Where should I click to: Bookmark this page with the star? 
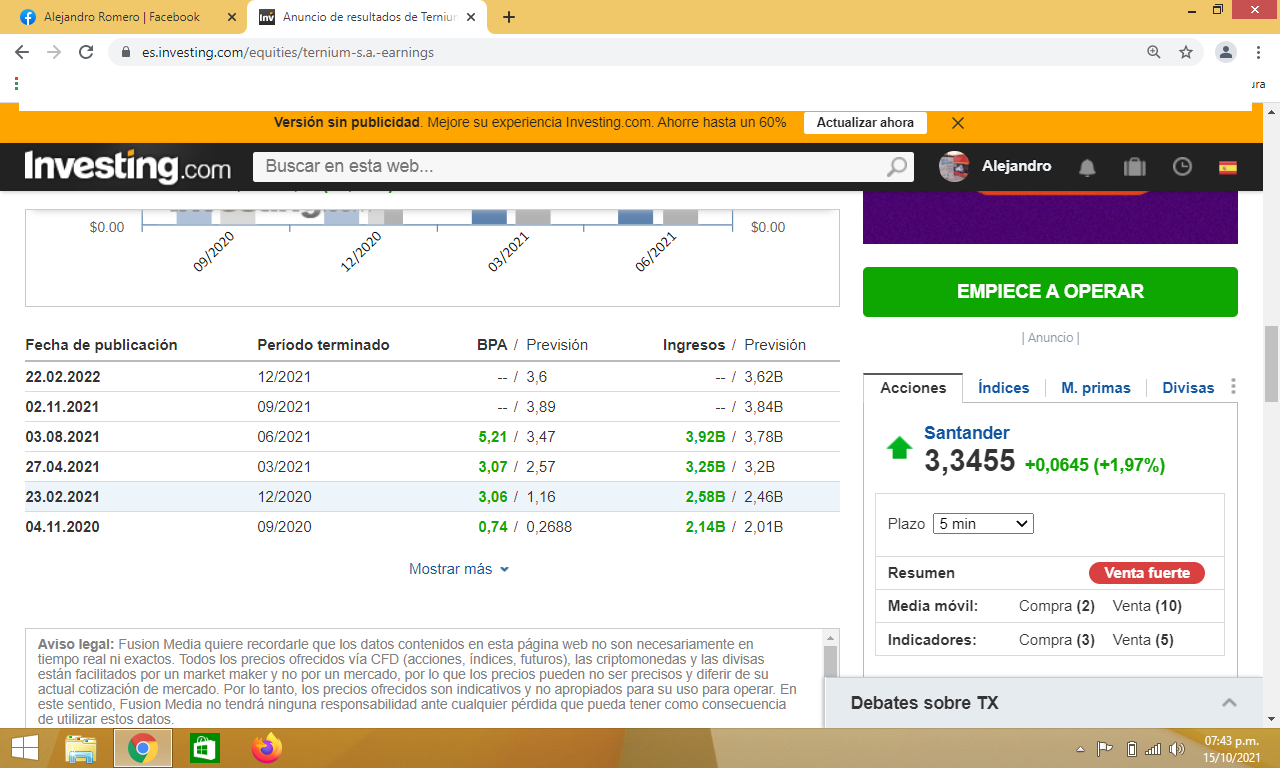pyautogui.click(x=1186, y=52)
